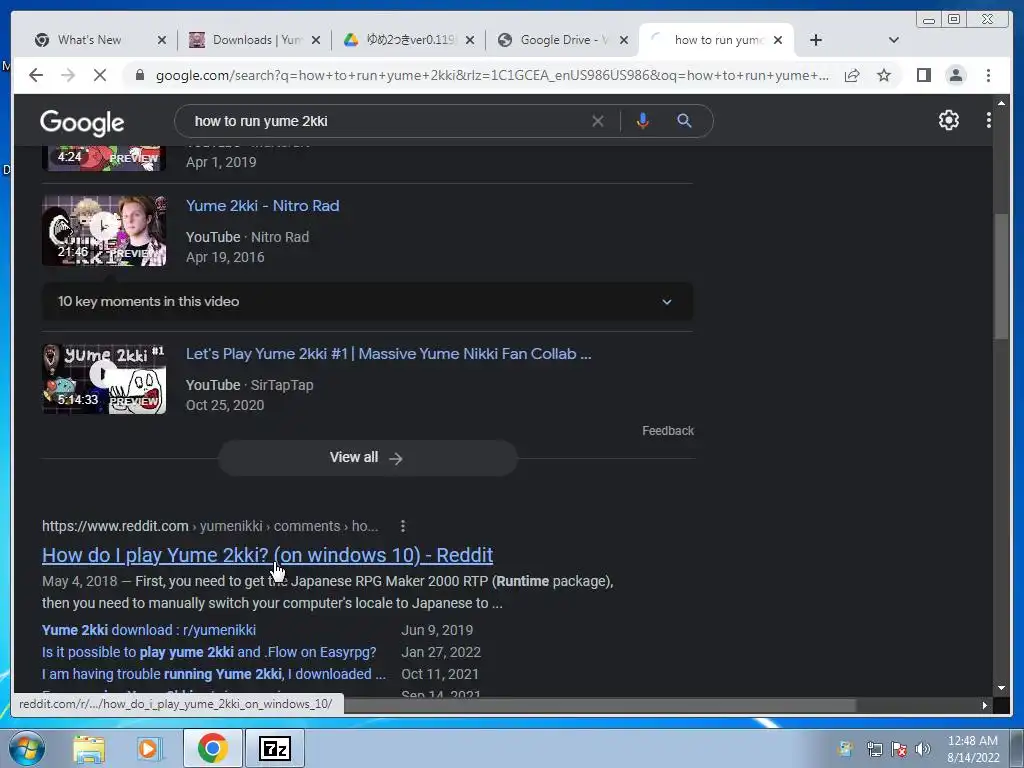
Task: Play the Nitro Rad video thumbnail
Action: click(104, 231)
